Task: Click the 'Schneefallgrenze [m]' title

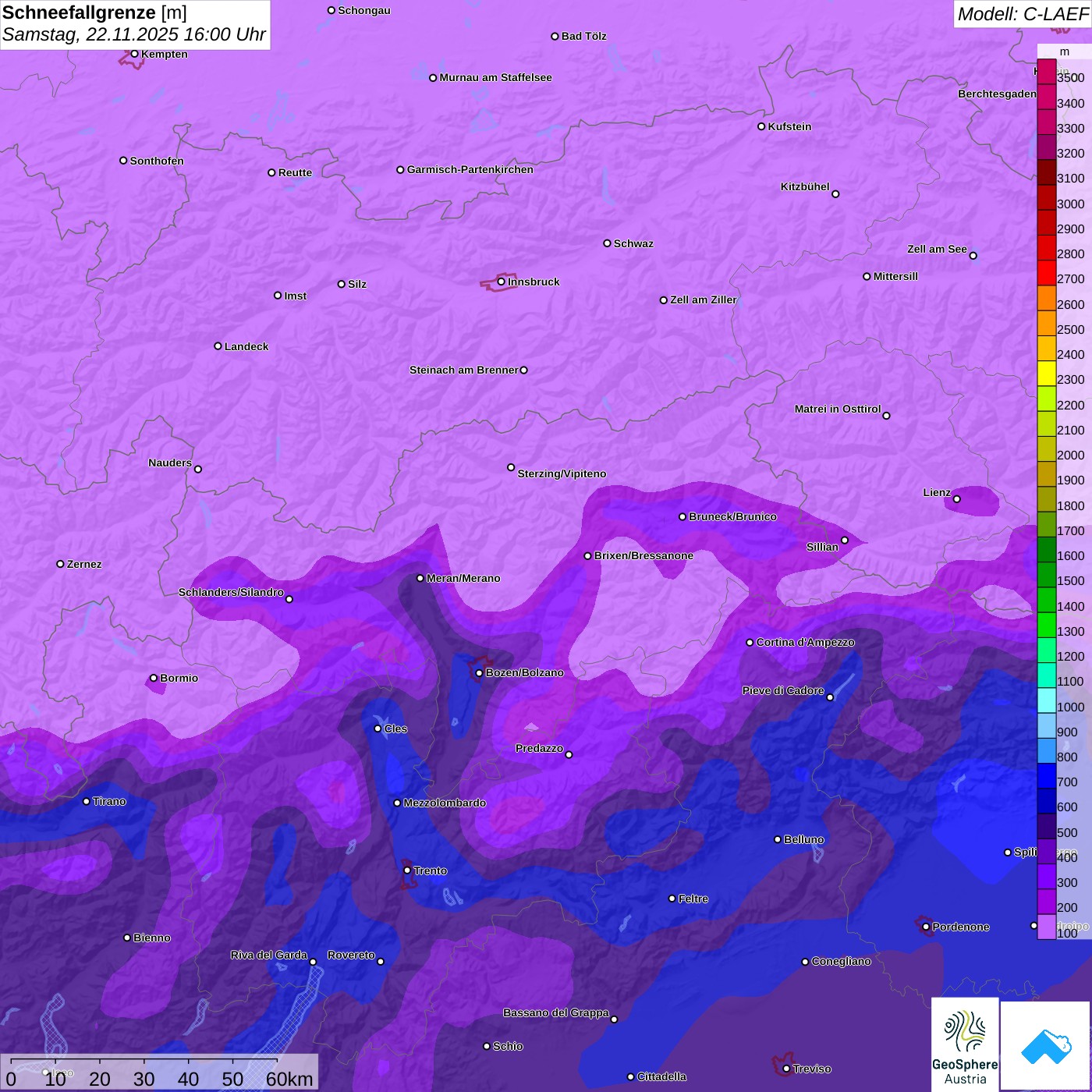Action: click(94, 13)
